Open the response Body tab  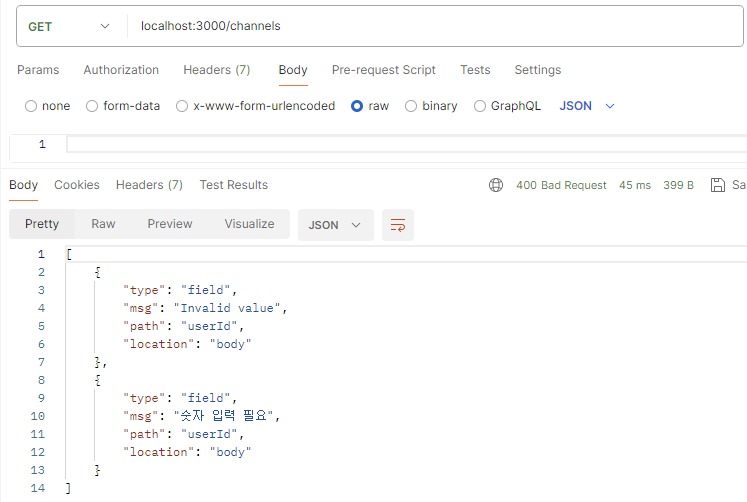(23, 185)
